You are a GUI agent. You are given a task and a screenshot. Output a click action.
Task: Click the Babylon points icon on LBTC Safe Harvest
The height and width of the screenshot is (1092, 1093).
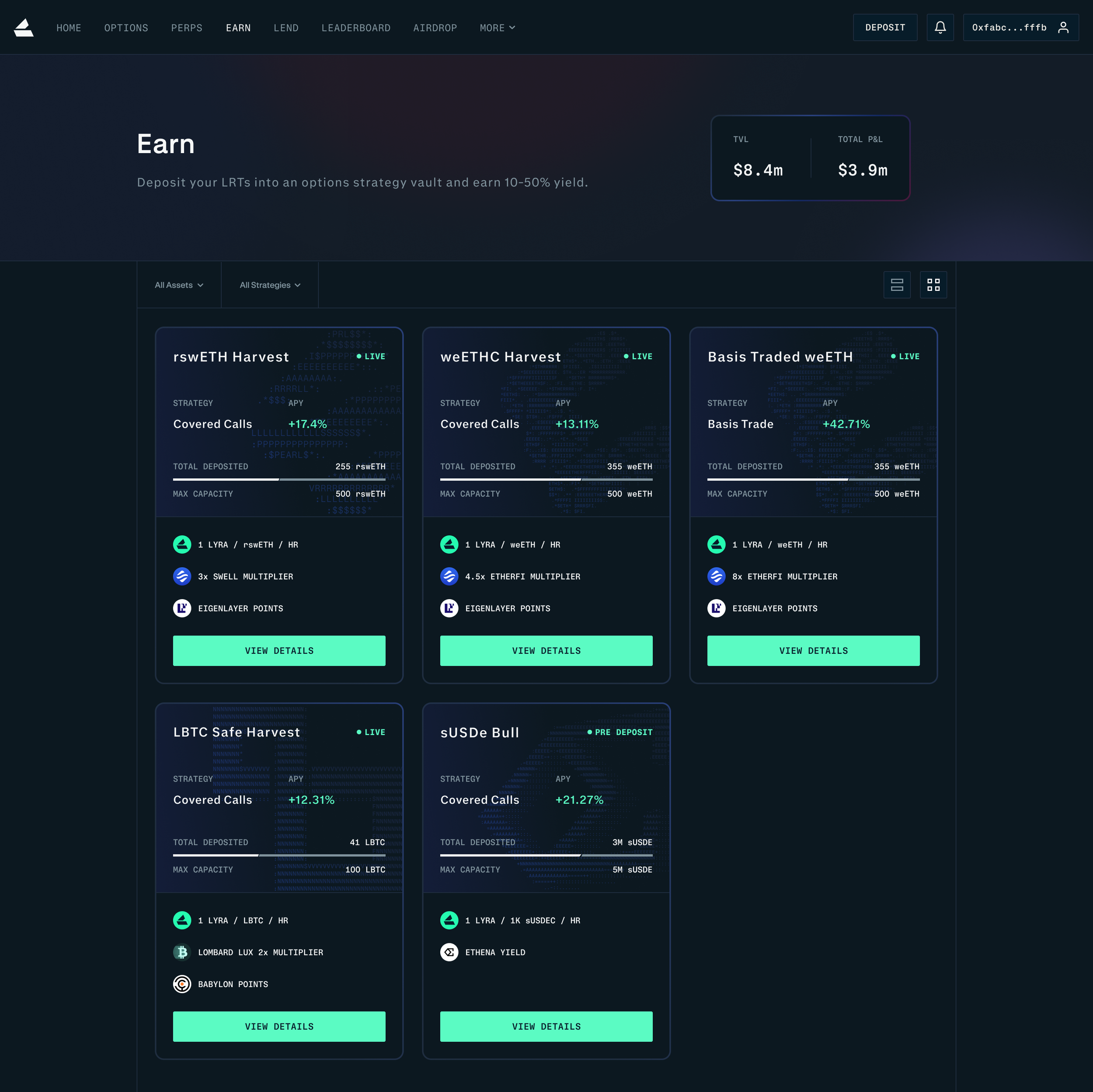[x=182, y=984]
